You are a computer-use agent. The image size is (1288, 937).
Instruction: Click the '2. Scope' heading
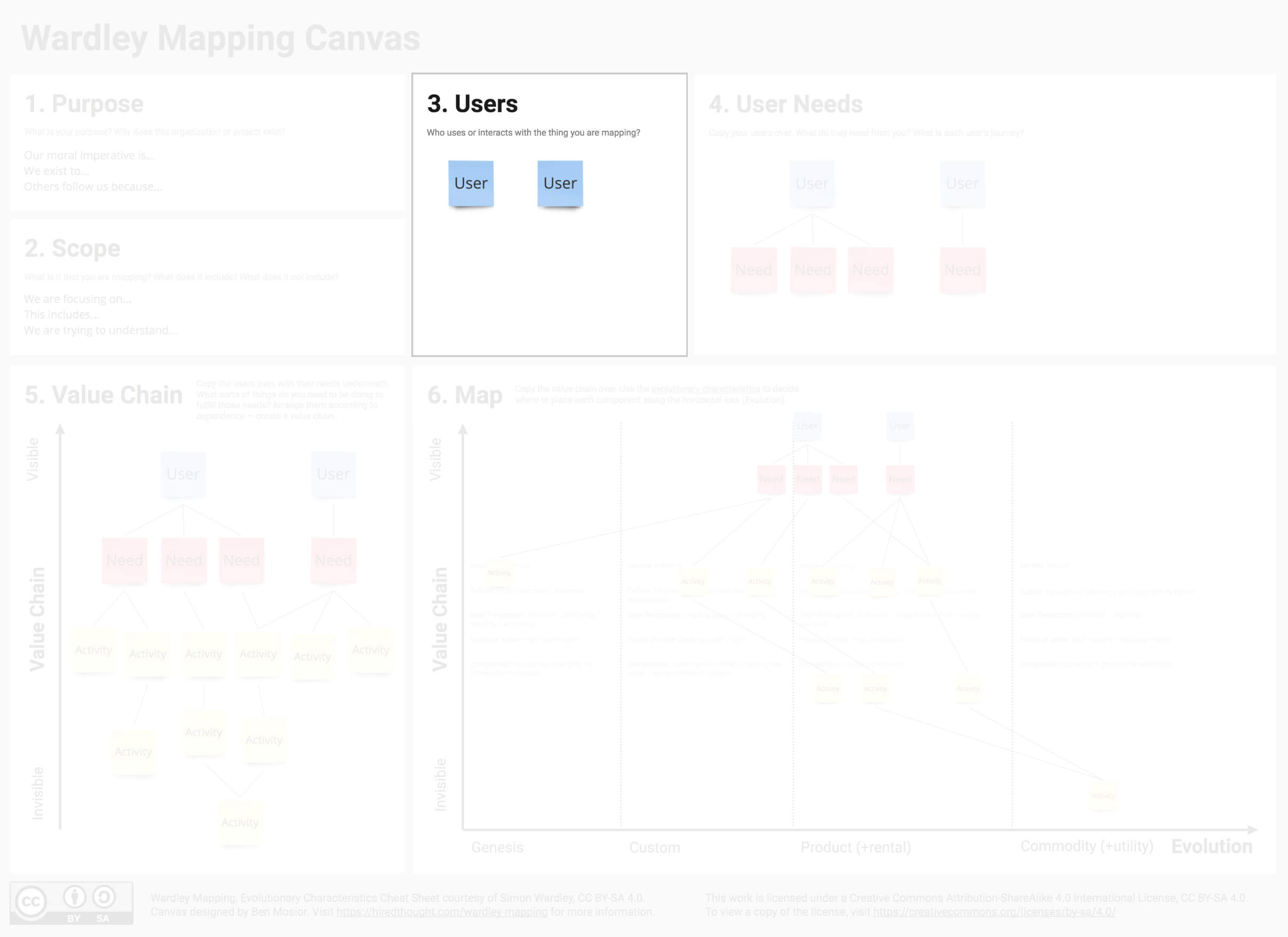pyautogui.click(x=72, y=249)
